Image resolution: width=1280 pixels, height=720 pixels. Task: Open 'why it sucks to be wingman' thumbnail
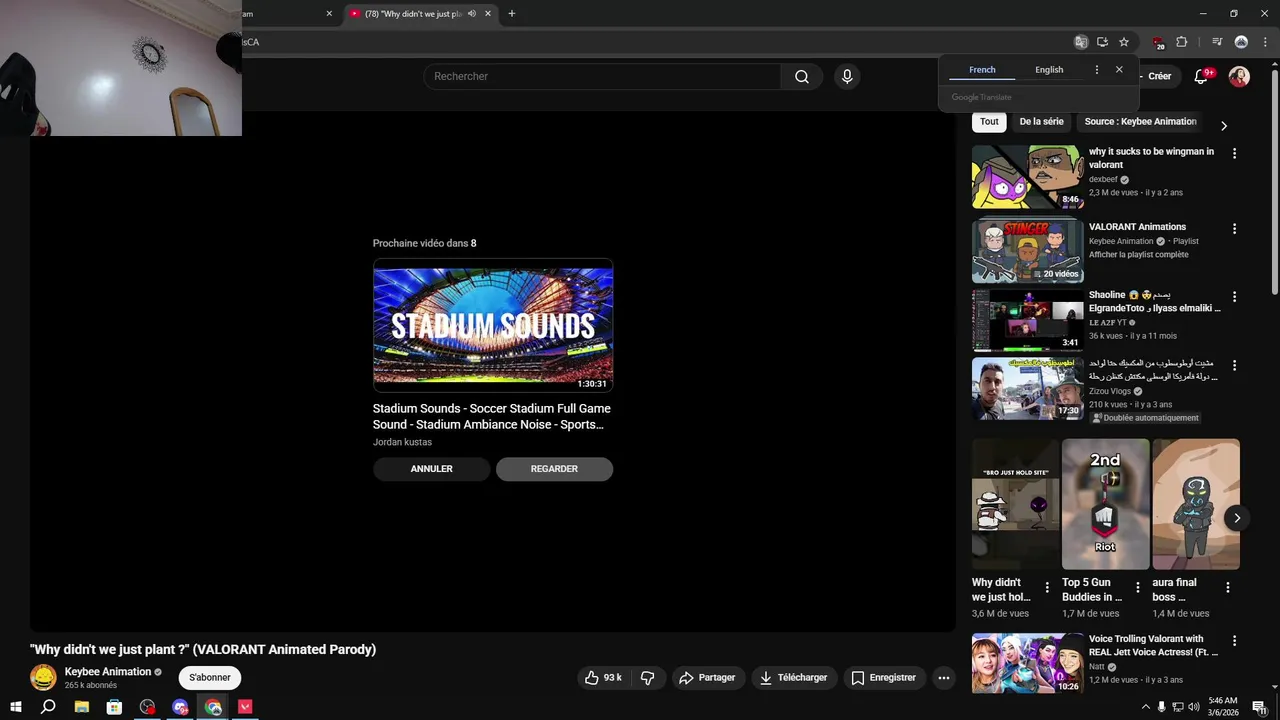pos(1027,177)
